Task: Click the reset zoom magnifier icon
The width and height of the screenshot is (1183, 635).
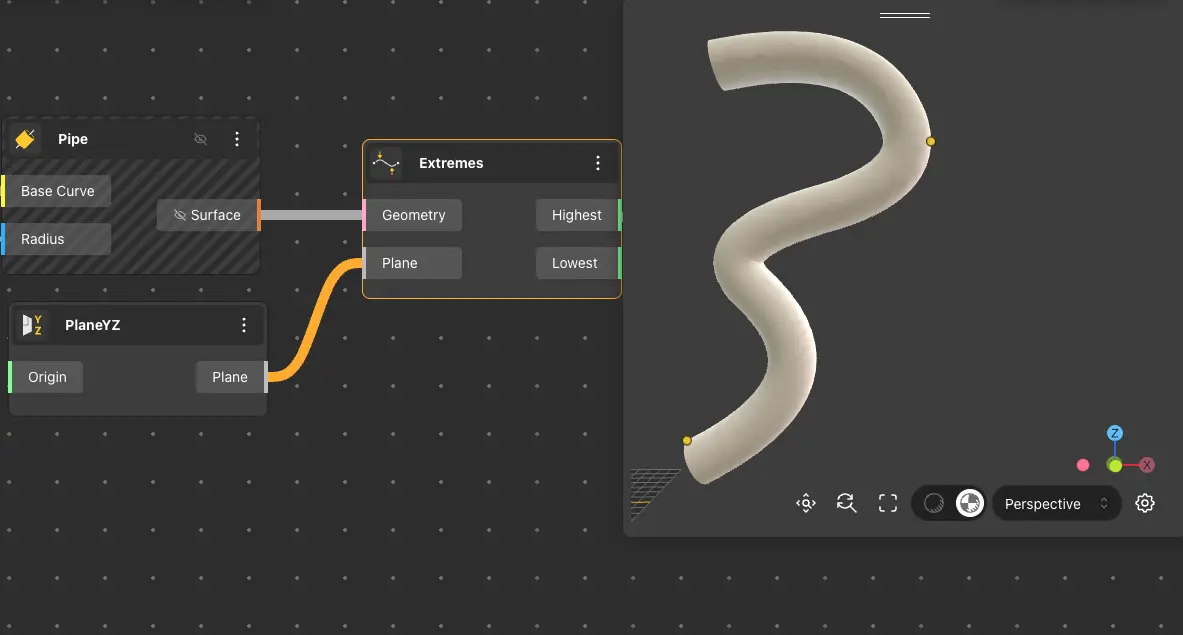Action: [x=847, y=503]
